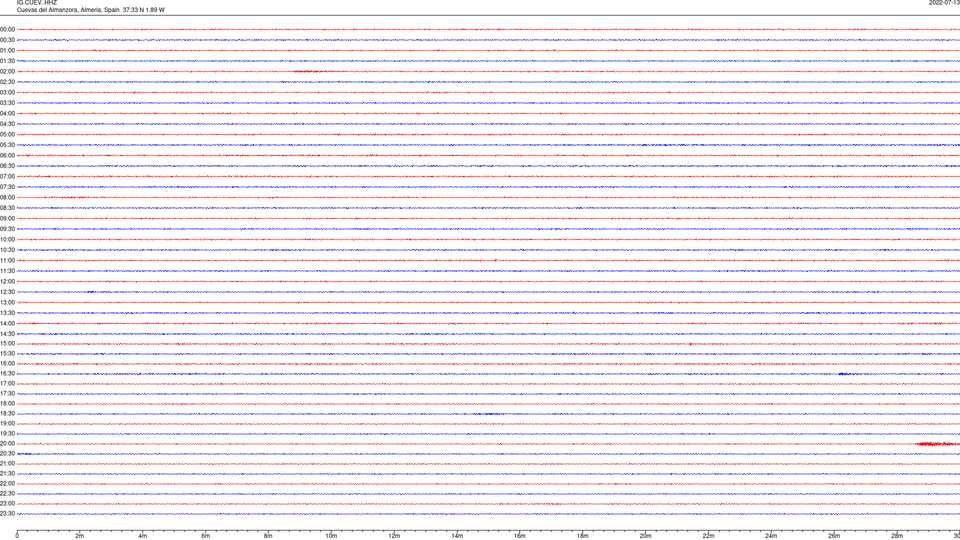The image size is (960, 540).
Task: Click the 22m tick label on time axis
Action: click(708, 536)
